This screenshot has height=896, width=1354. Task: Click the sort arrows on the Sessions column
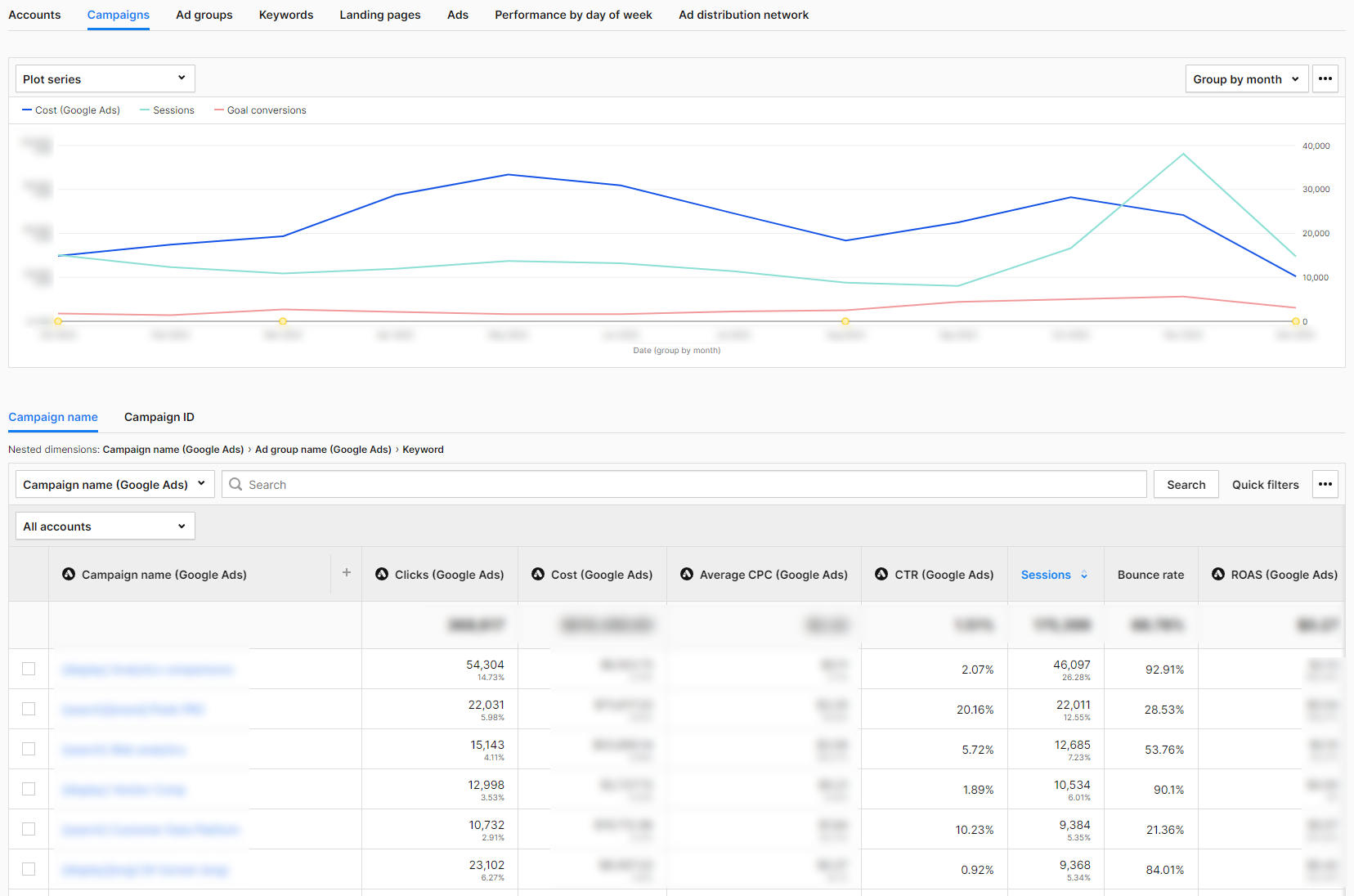pyautogui.click(x=1085, y=575)
